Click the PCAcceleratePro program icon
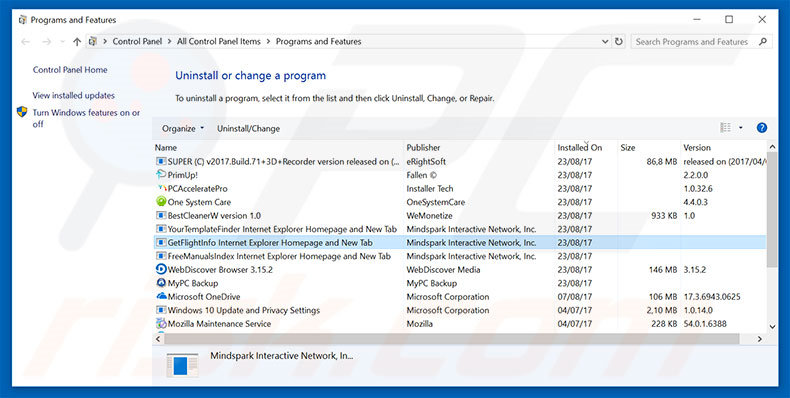 tap(161, 188)
